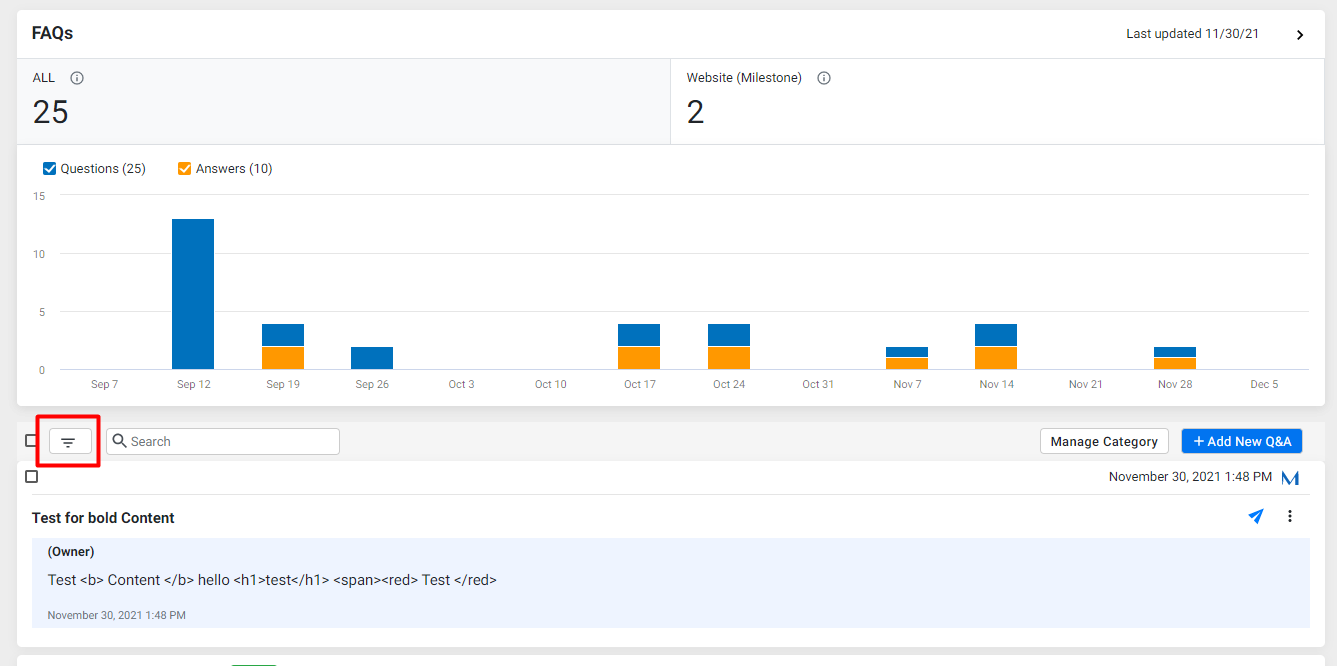Screen dimensions: 1337x666
Task: Select the ALL 25 summary tab
Action: tap(343, 101)
